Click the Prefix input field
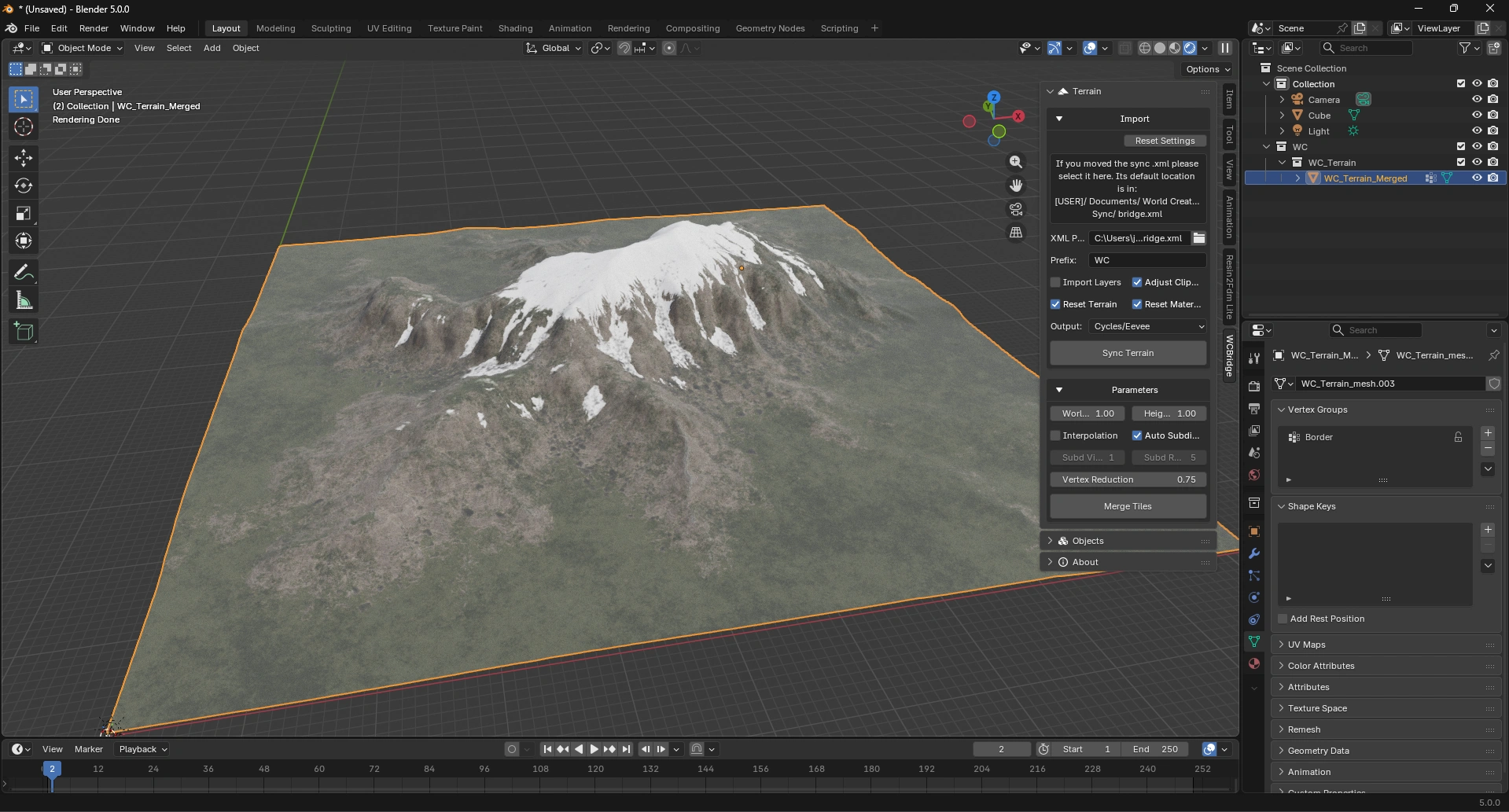1509x812 pixels. (x=1146, y=260)
